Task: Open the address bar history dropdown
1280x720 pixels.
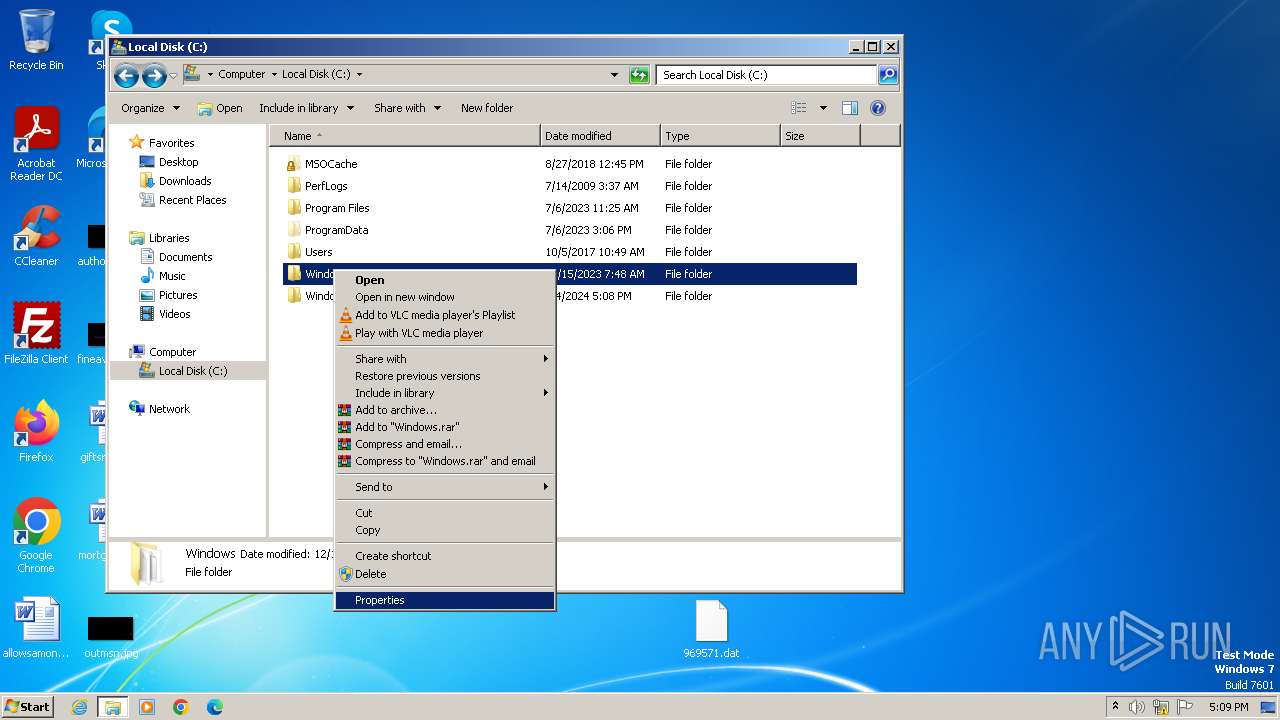Action: tap(614, 75)
